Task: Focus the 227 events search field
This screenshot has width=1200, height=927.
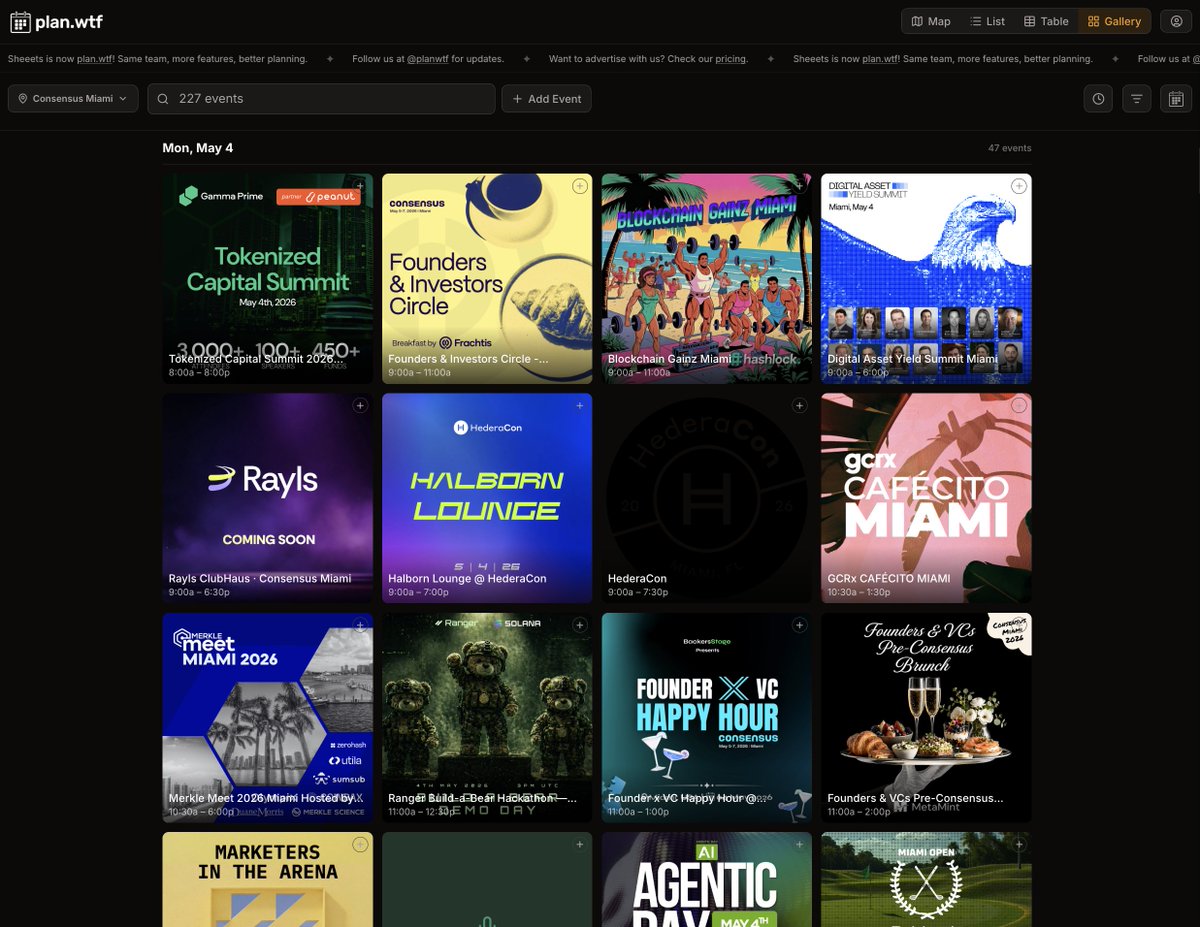Action: tap(321, 99)
